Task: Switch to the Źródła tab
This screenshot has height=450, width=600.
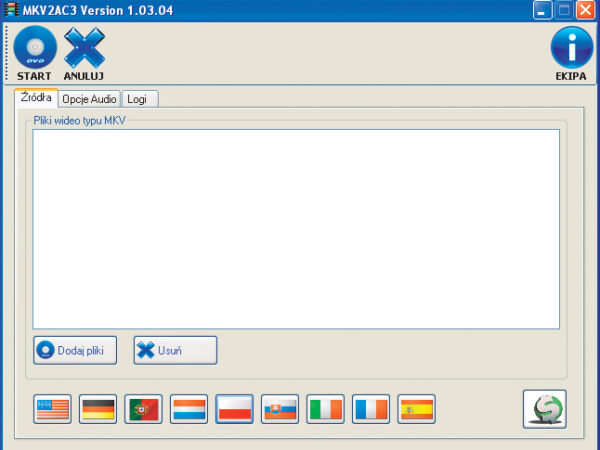Action: (37, 98)
